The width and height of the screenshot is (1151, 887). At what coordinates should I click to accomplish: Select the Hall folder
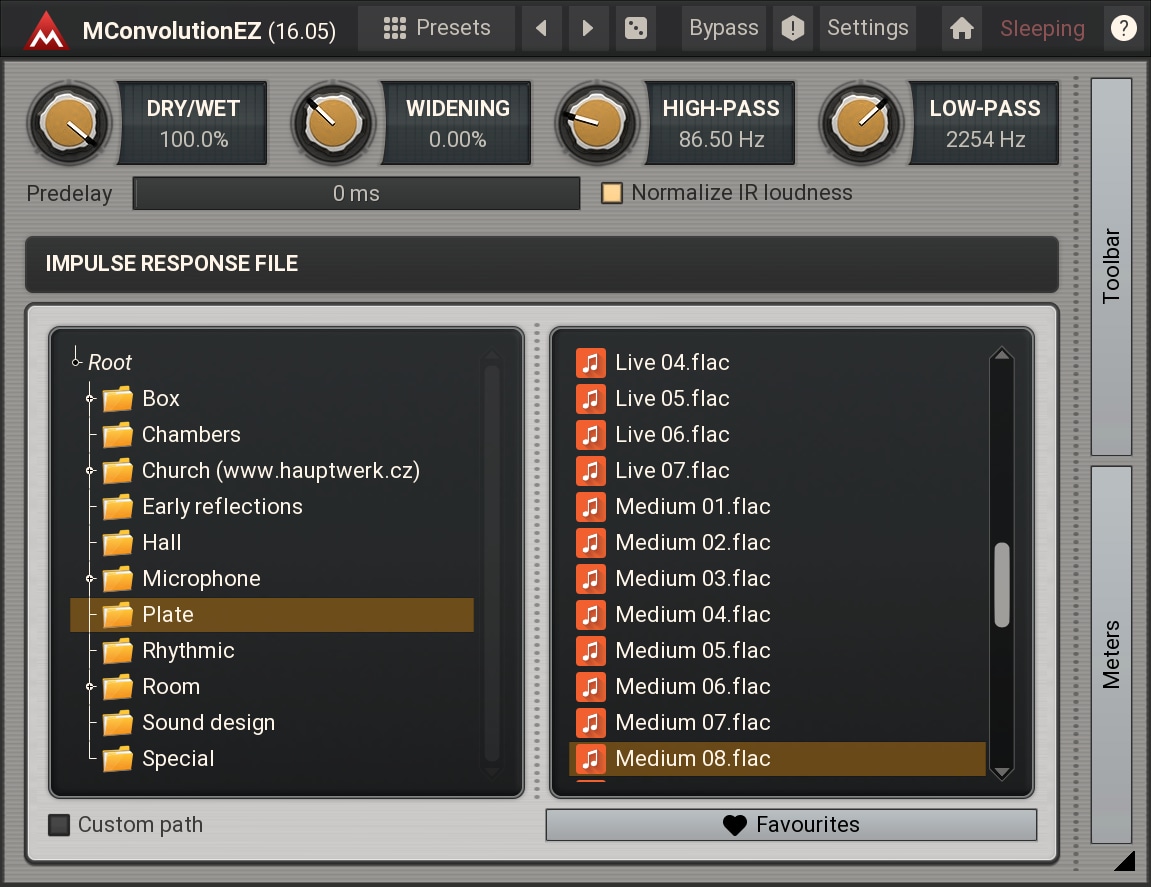coord(272,543)
